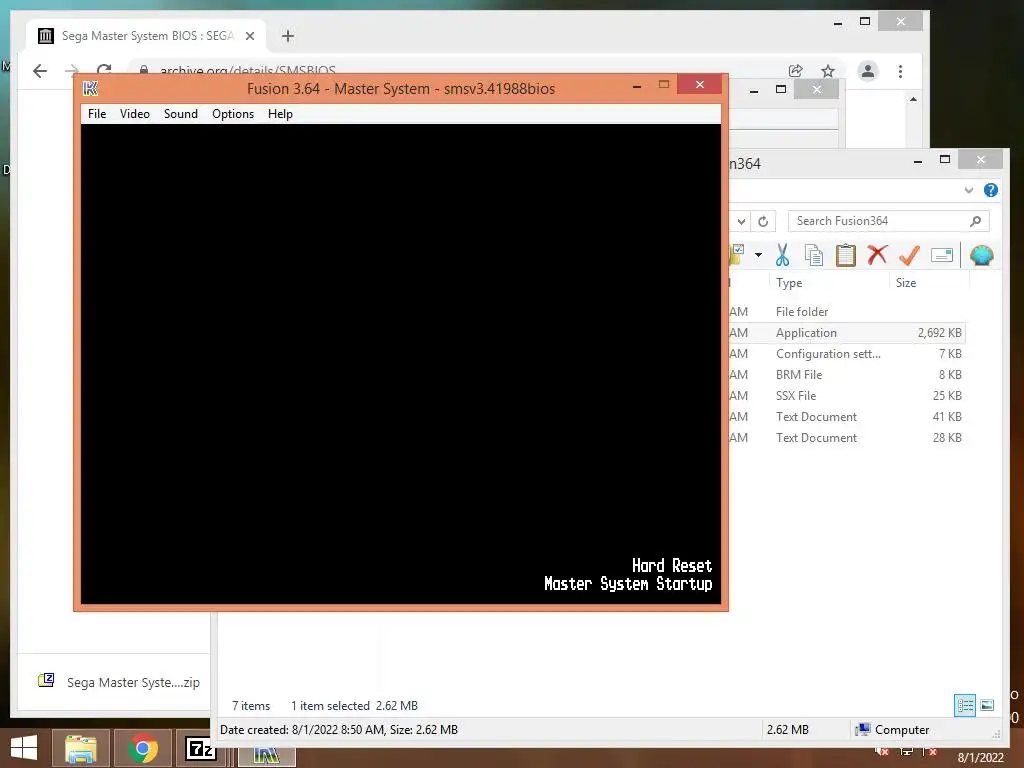Open the folder options toolbar dropdown arrow
The image size is (1024, 768).
(x=758, y=255)
